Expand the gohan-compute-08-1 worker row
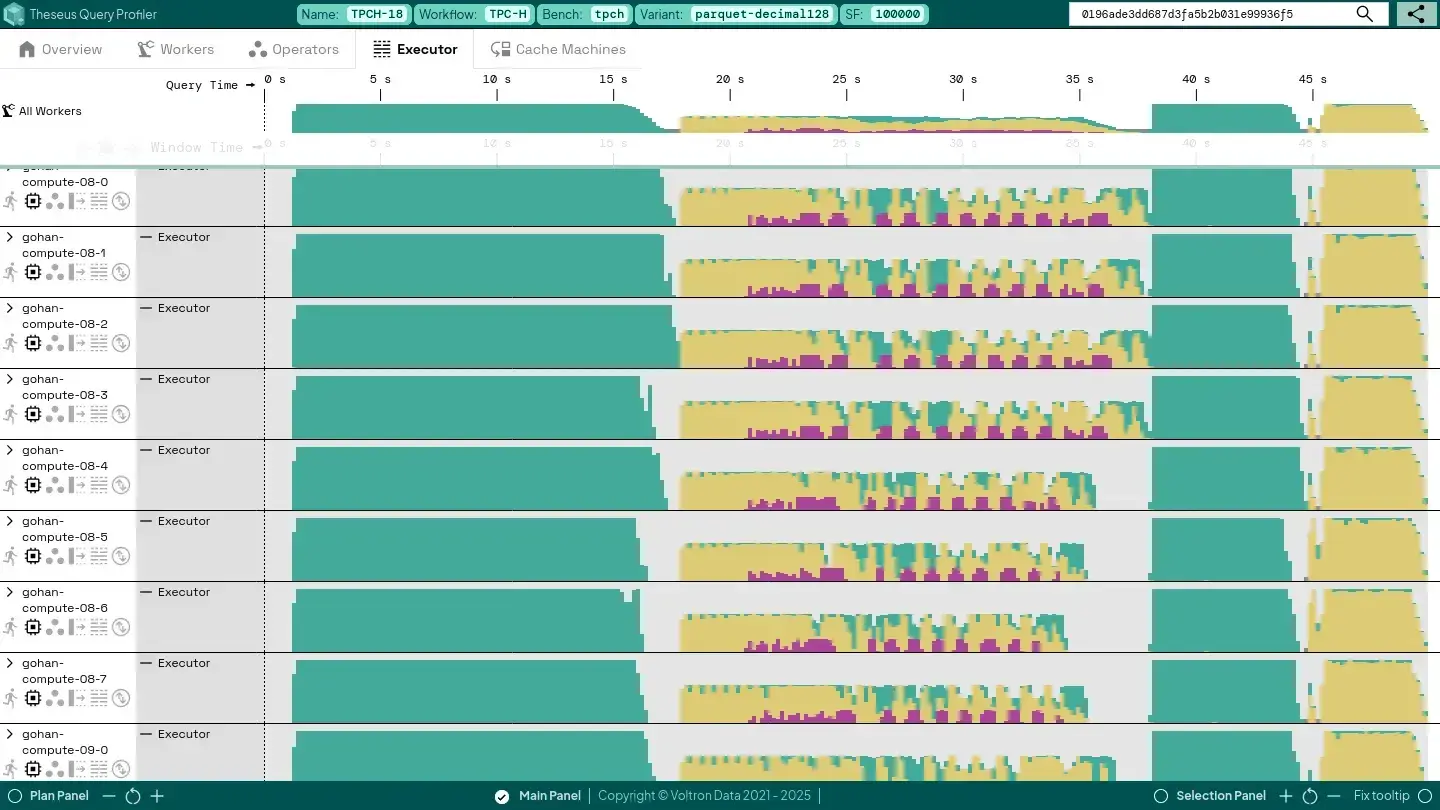Image resolution: width=1440 pixels, height=810 pixels. 10,238
